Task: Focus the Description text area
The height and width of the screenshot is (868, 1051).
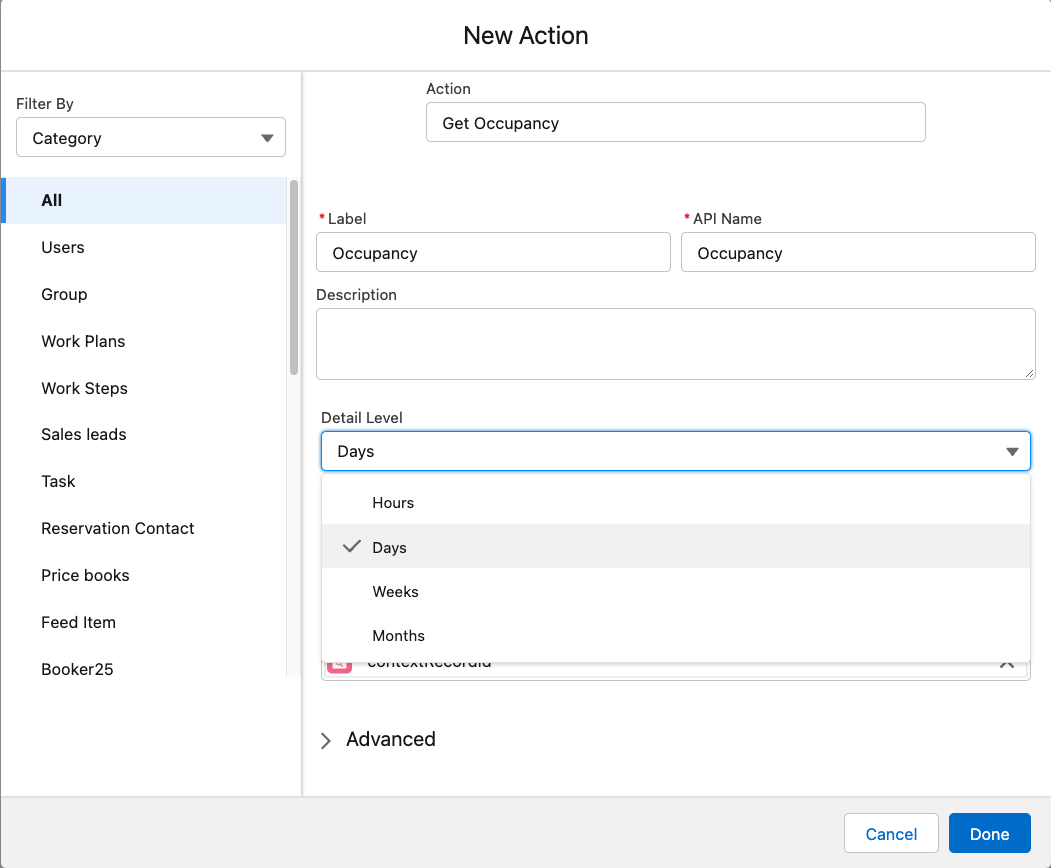Action: click(x=675, y=343)
